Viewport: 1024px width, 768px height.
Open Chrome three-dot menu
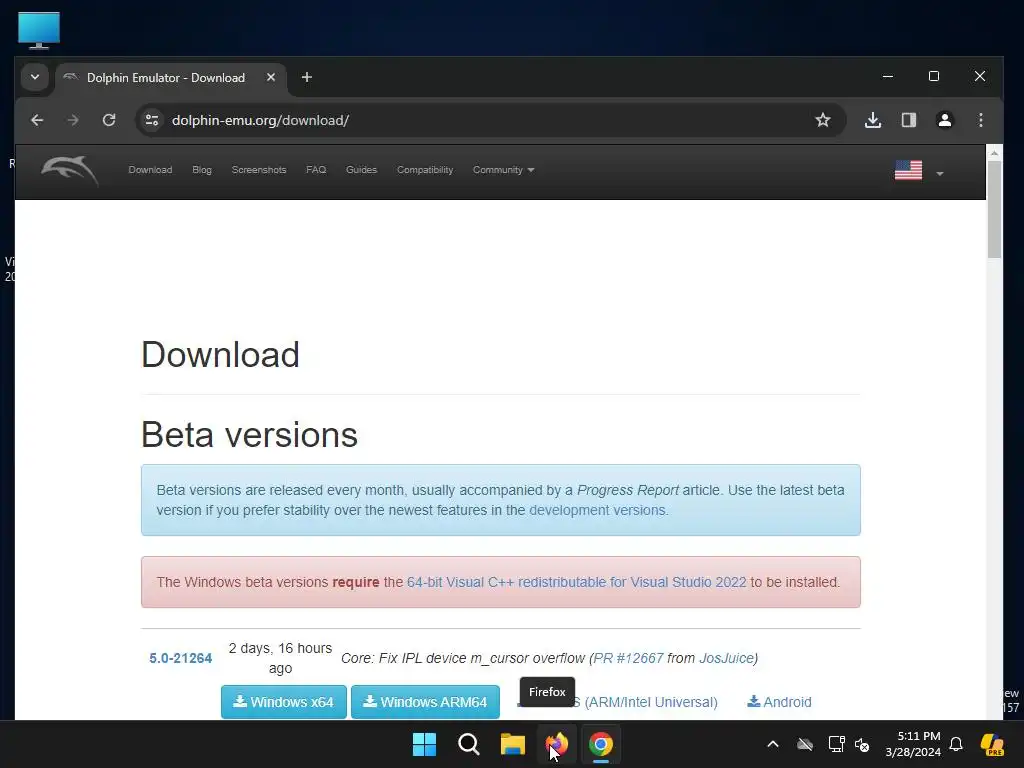click(x=981, y=120)
